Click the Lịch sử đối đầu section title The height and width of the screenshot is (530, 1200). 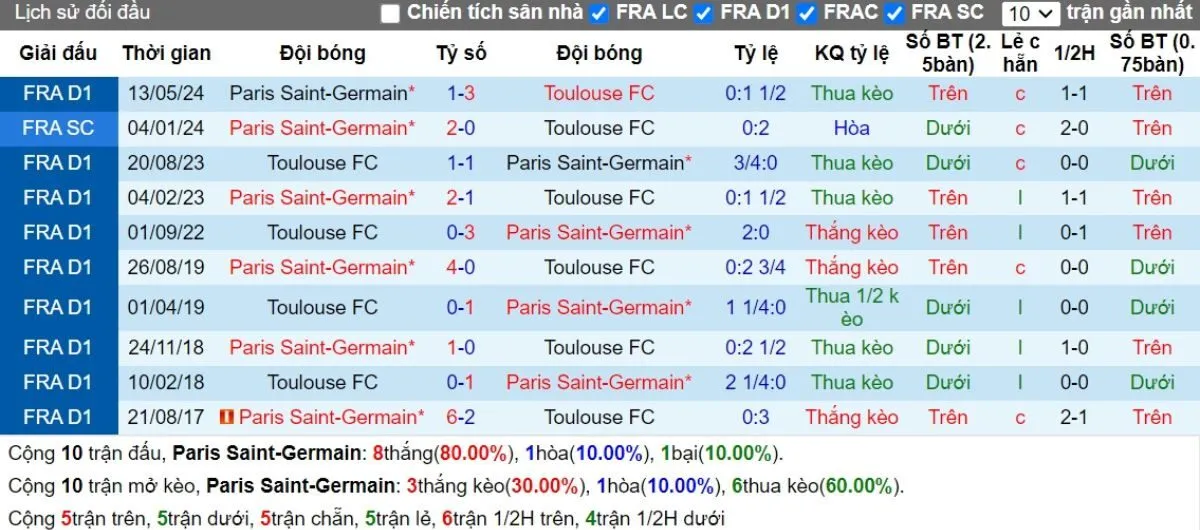click(x=83, y=13)
